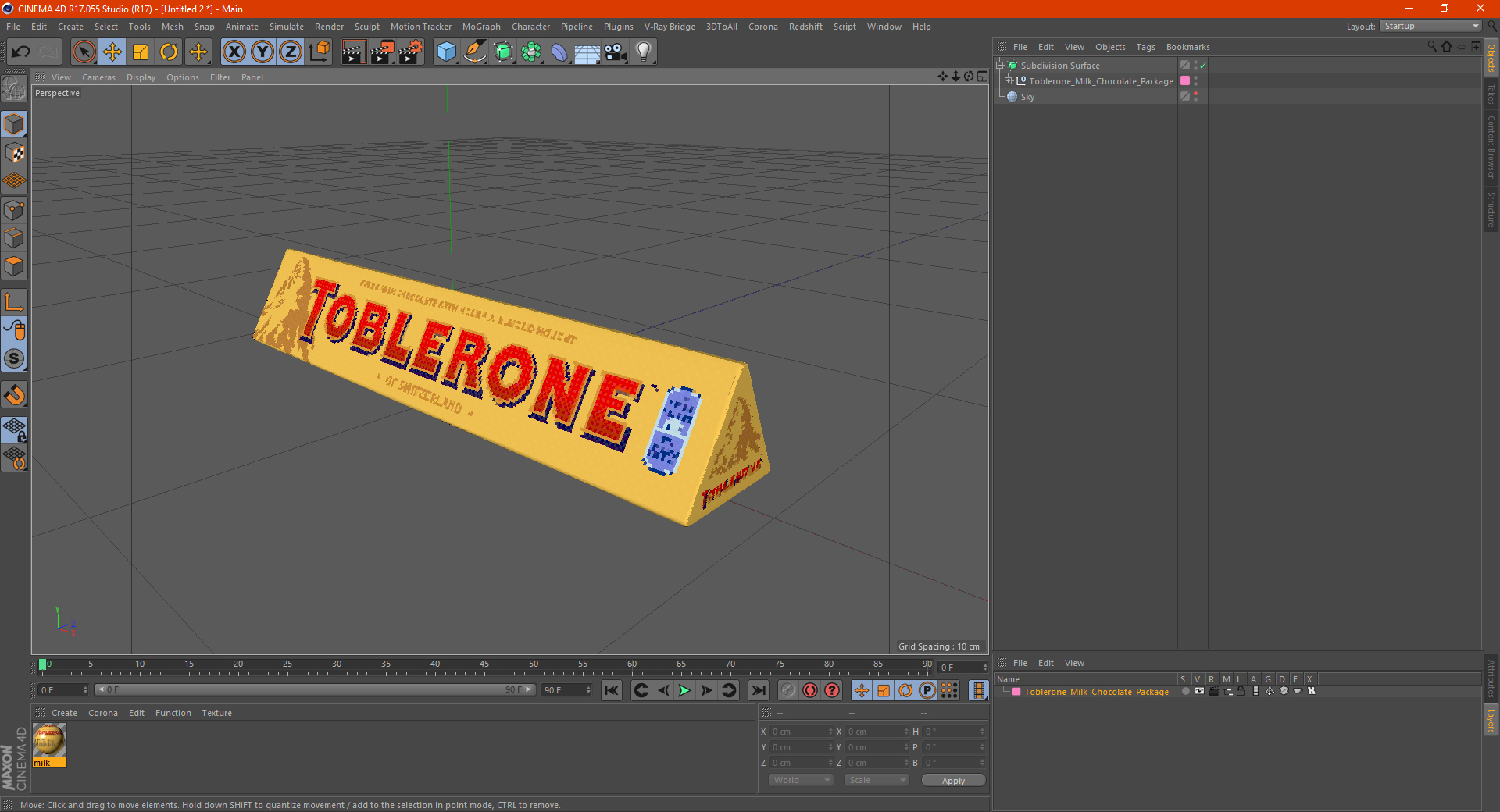Open the Content Browser side tab

point(1491,147)
